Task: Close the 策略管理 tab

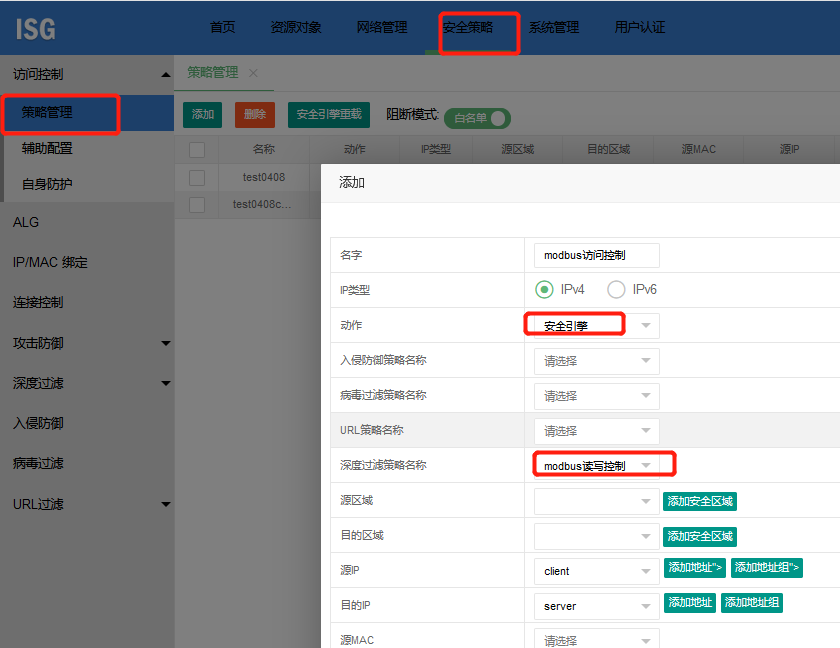Action: [253, 73]
